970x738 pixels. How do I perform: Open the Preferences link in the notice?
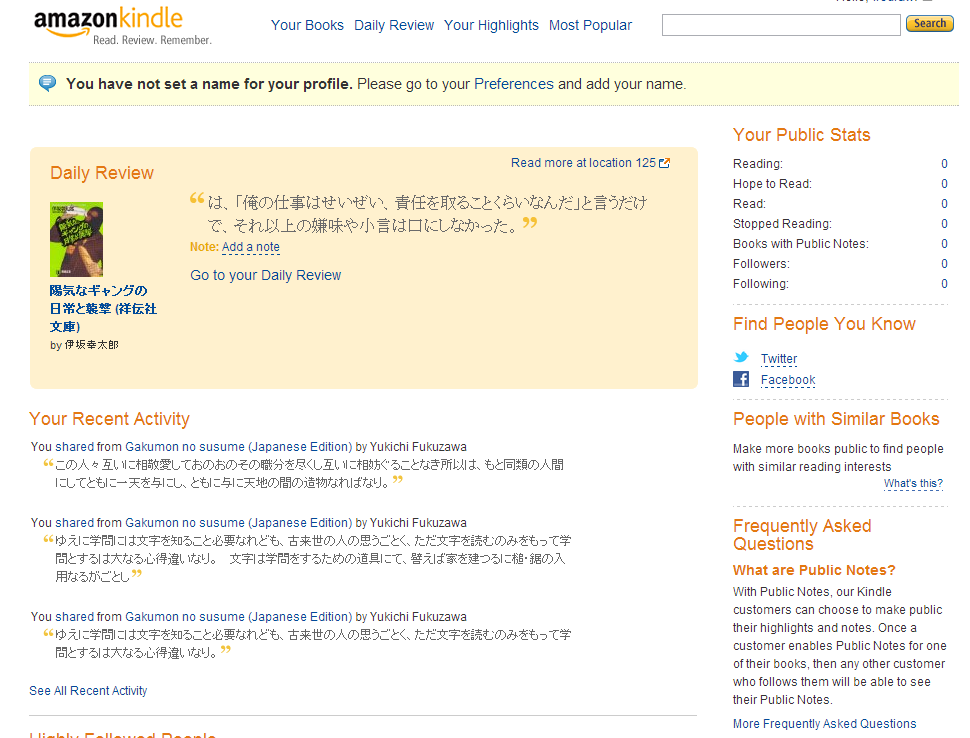(x=513, y=84)
